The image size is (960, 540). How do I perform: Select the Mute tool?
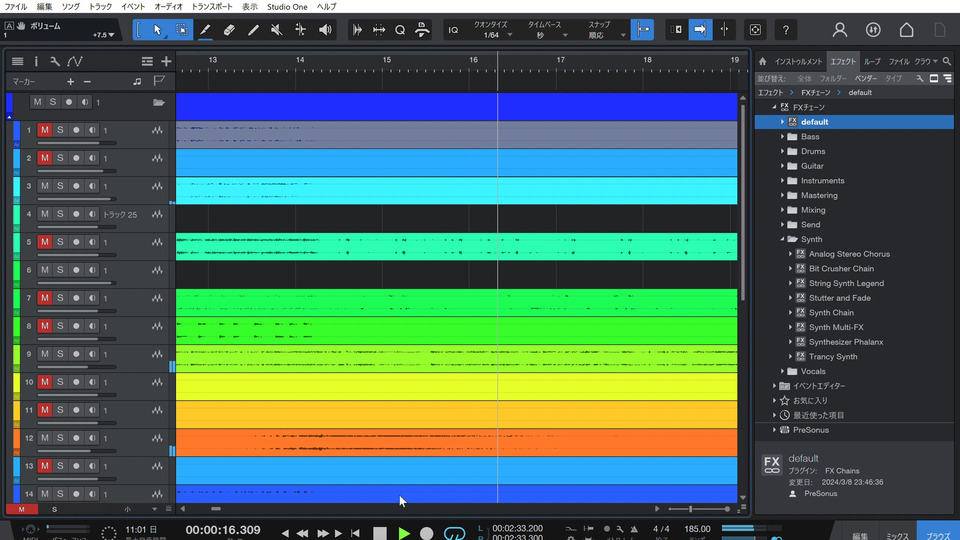tap(277, 30)
